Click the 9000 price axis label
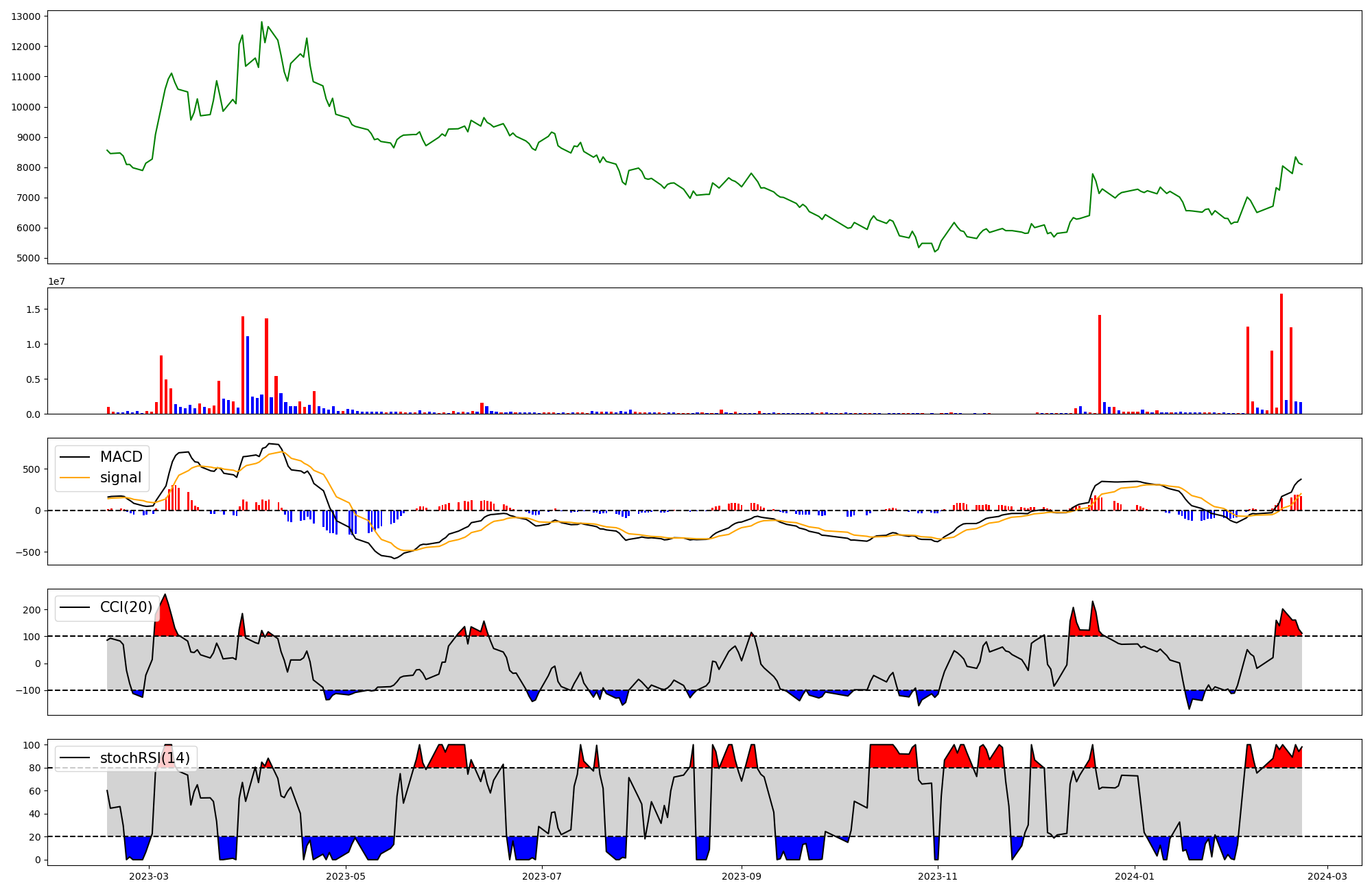 tap(29, 137)
